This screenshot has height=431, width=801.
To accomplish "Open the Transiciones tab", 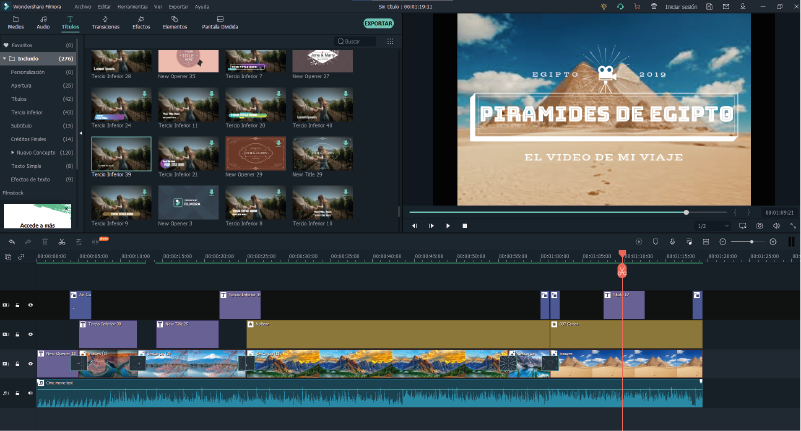I will click(106, 22).
